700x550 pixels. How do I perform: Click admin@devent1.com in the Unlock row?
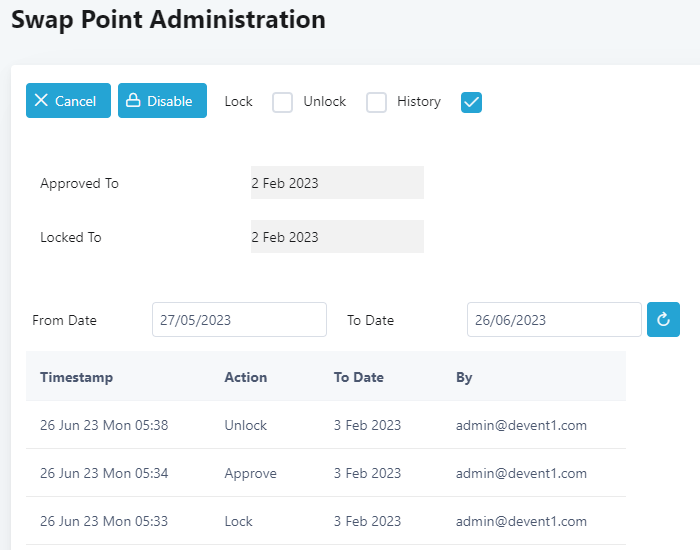click(521, 425)
